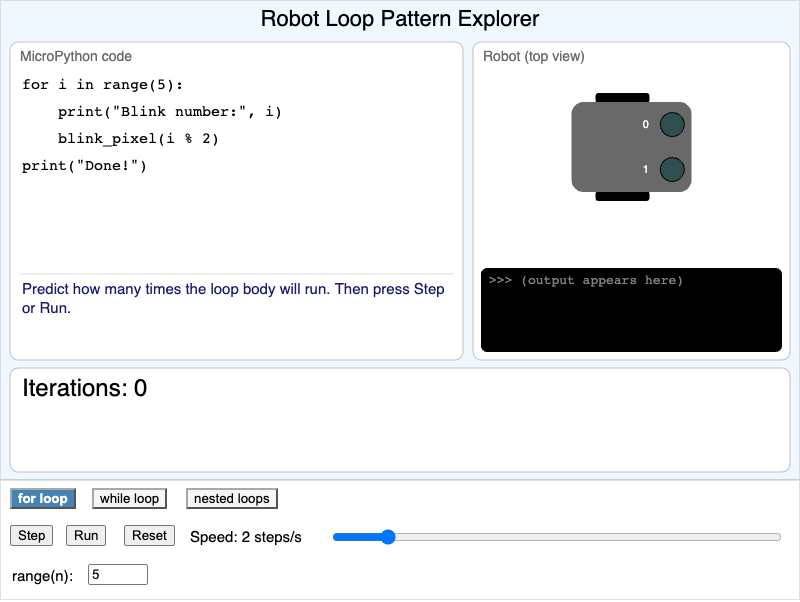Select code line 'for i in range(5):'
This screenshot has width=800, height=602.
coord(103,85)
